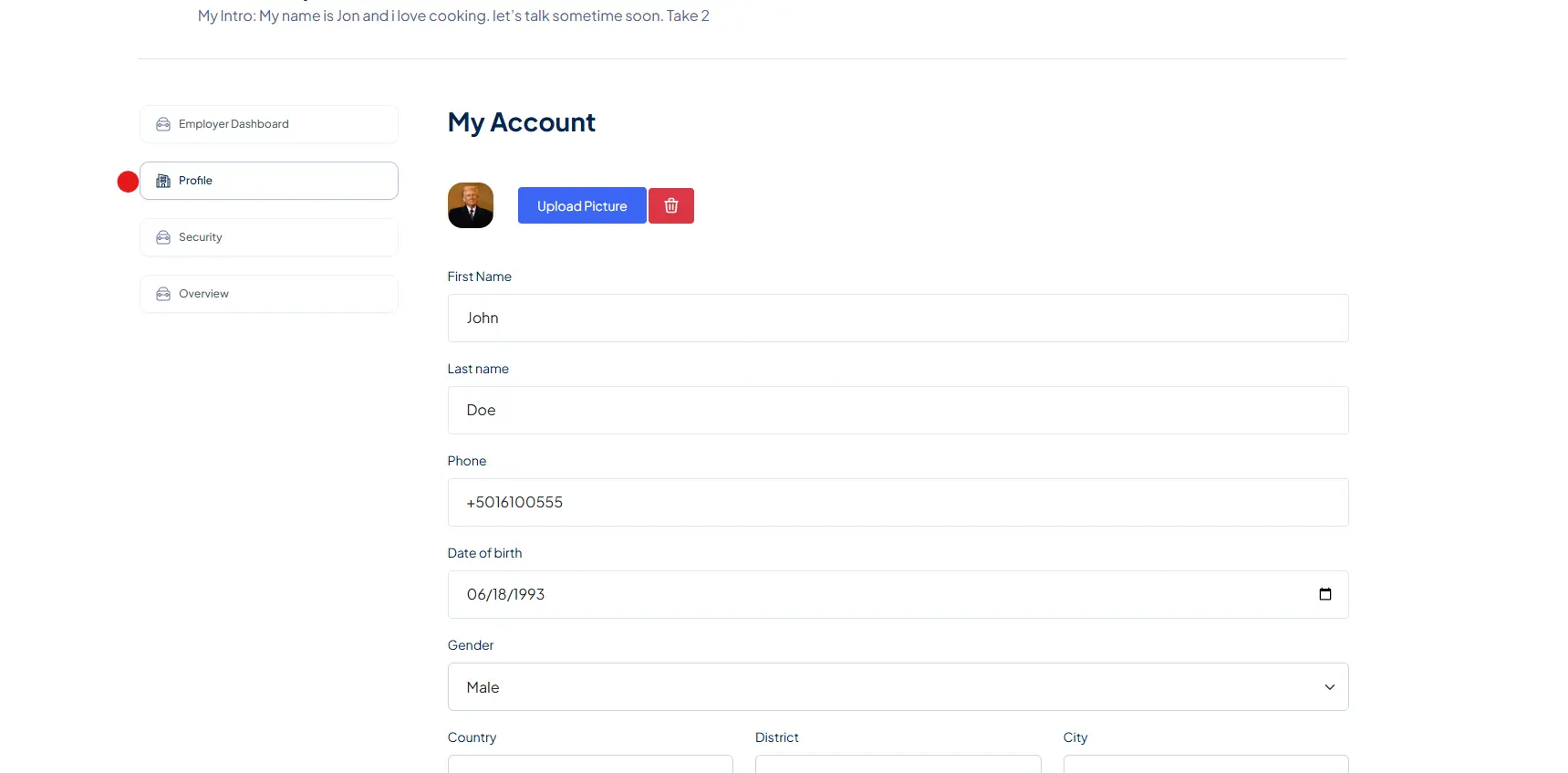The width and height of the screenshot is (1568, 773).
Task: Click the Security sidebar icon
Action: coord(163,237)
